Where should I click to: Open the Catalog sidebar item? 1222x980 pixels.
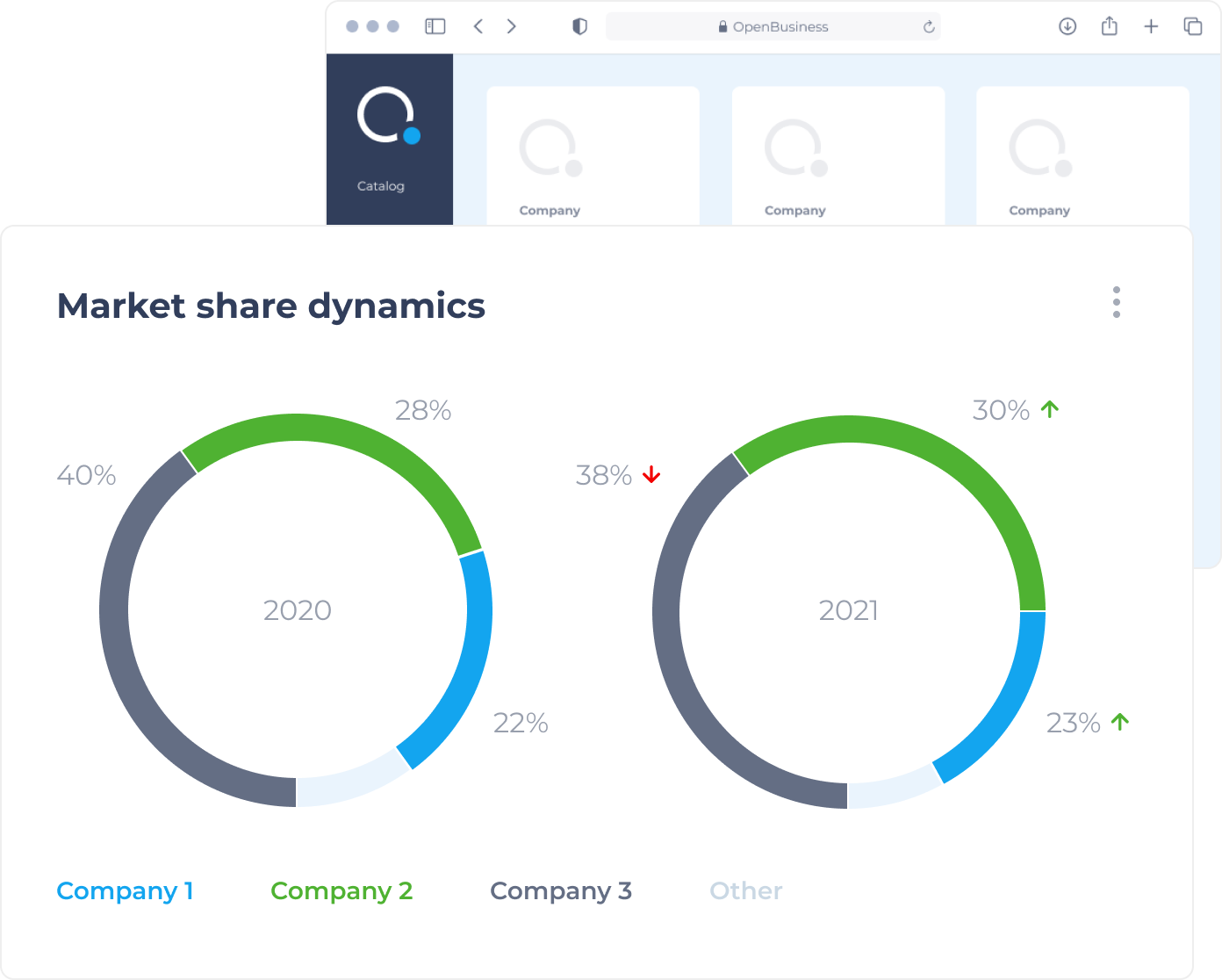click(381, 186)
